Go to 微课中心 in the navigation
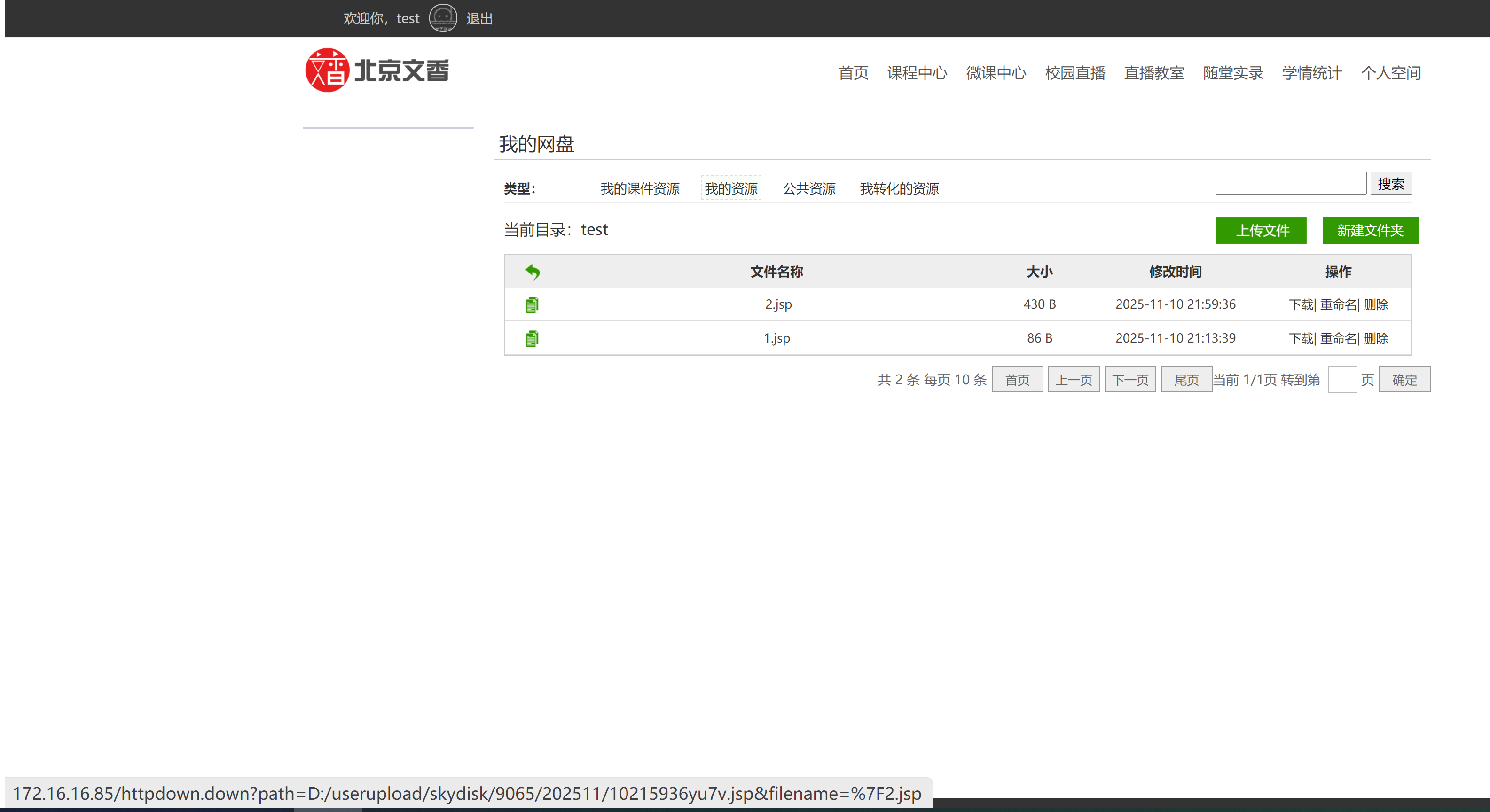The image size is (1490, 812). (x=996, y=73)
